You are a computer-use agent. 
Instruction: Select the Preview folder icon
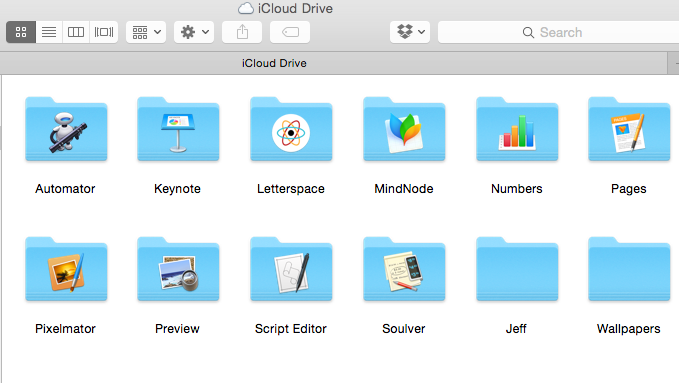[x=178, y=269]
